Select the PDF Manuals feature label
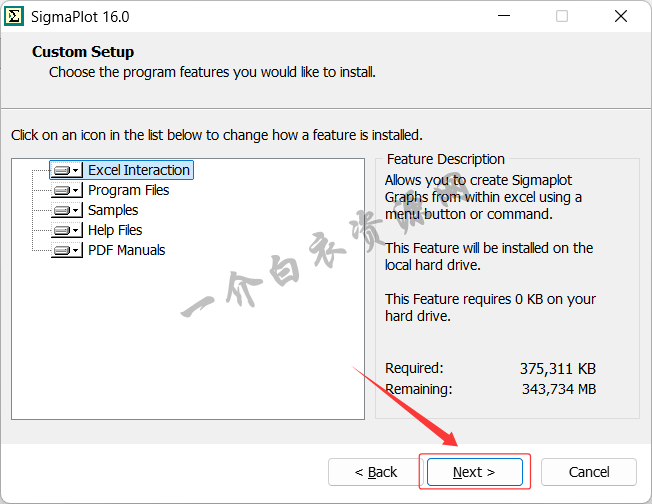 126,250
